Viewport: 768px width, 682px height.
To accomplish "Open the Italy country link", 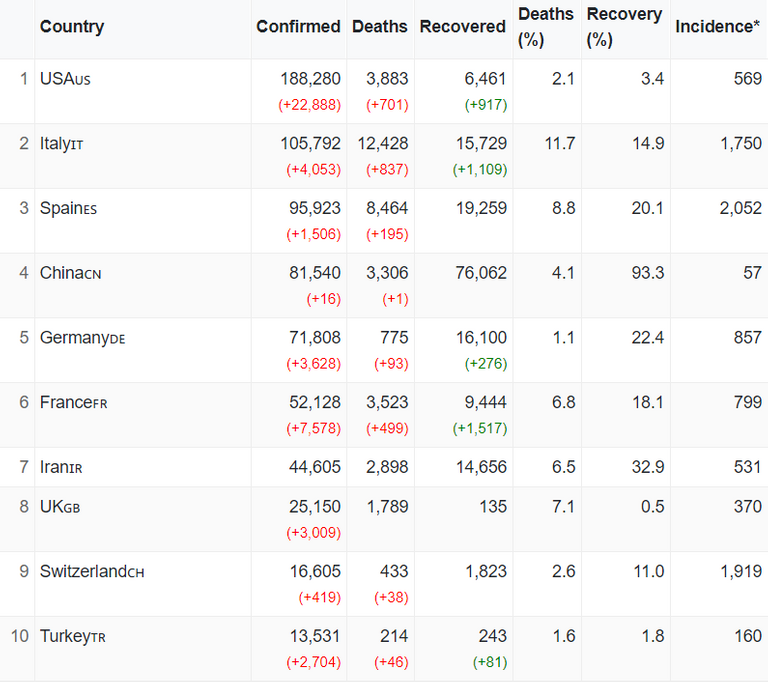I will pos(61,144).
